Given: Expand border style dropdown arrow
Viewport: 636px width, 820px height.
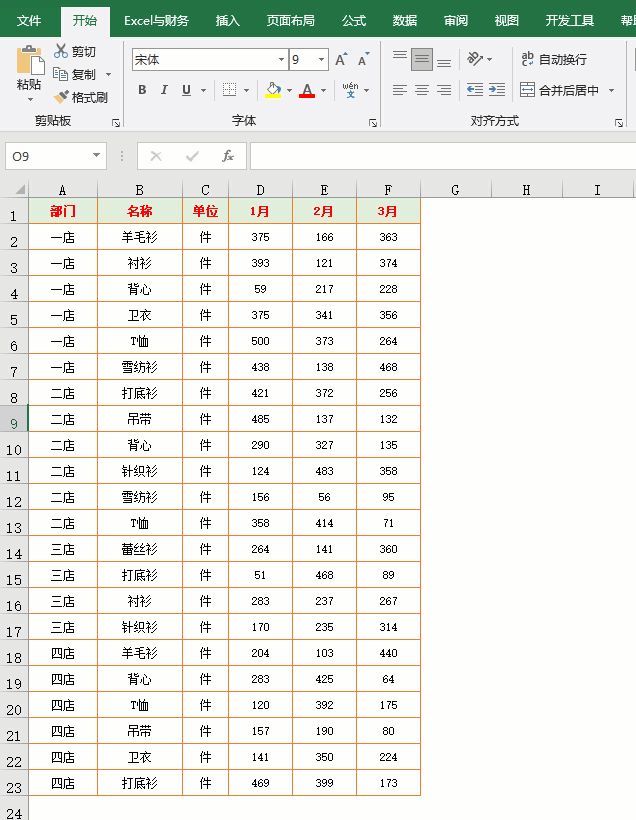Looking at the screenshot, I should coord(246,90).
